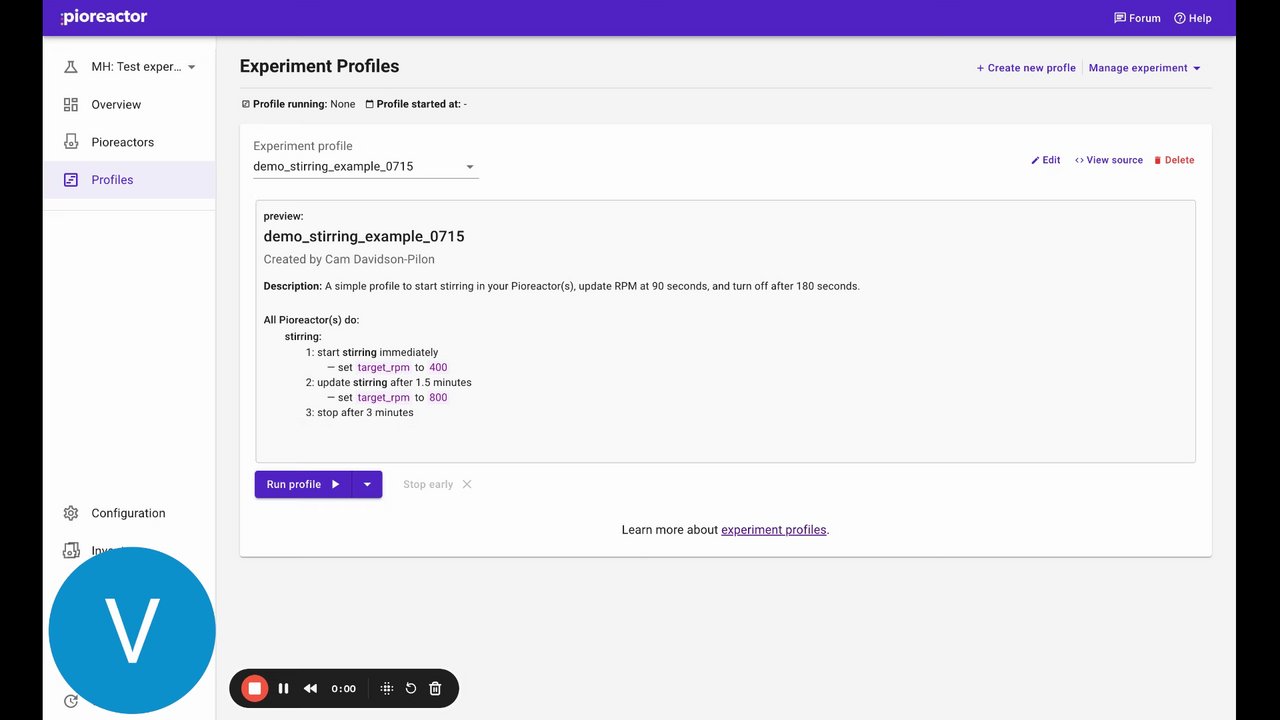Pause the screen recording
Screen dimensions: 1280x720
283,688
